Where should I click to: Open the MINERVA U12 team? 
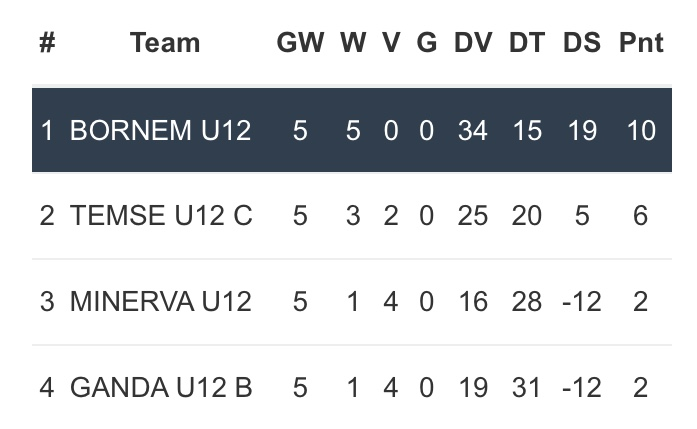click(161, 302)
